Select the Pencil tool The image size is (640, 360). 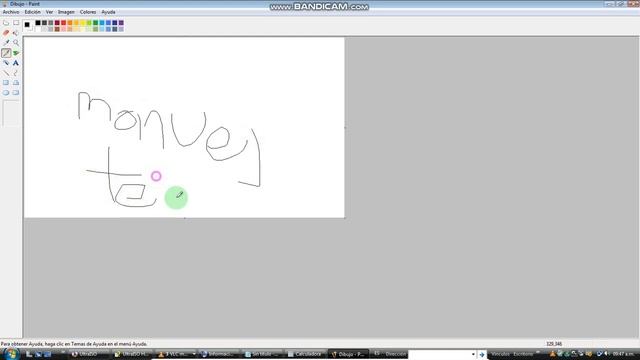point(6,53)
